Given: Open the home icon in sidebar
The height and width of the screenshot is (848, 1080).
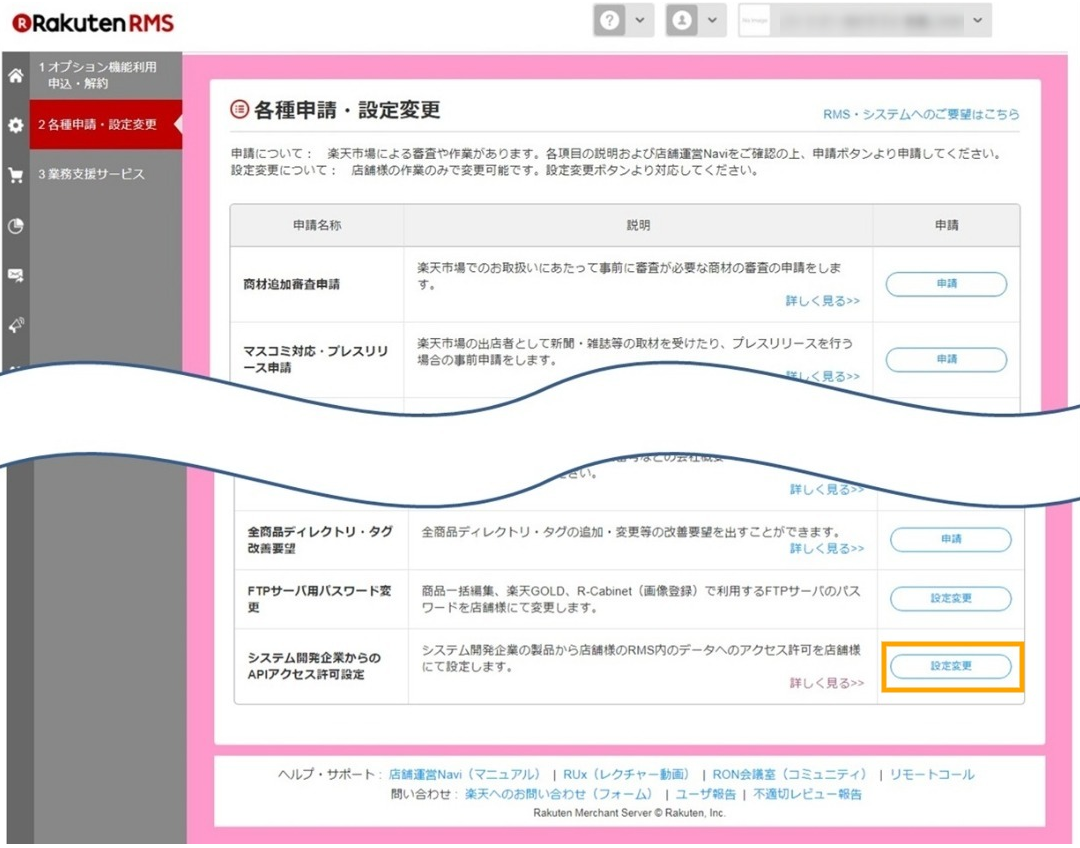Looking at the screenshot, I should point(15,75).
